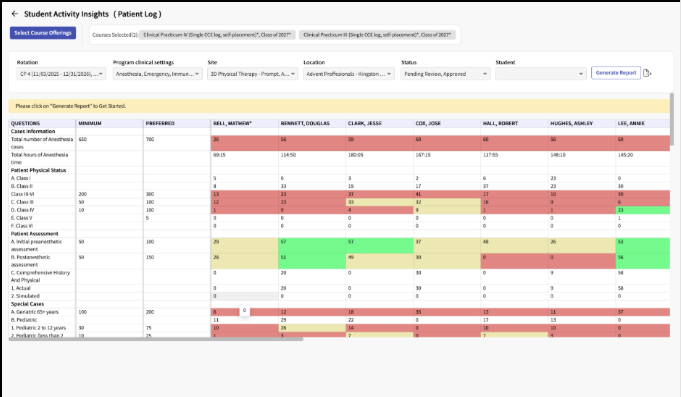
Task: Click the 700 preferred Anesthesia cases value
Action: pos(150,139)
